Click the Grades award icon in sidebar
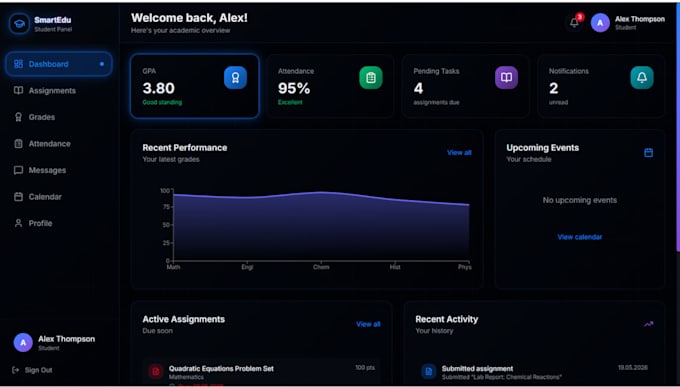The height and width of the screenshot is (387, 680). 18,117
